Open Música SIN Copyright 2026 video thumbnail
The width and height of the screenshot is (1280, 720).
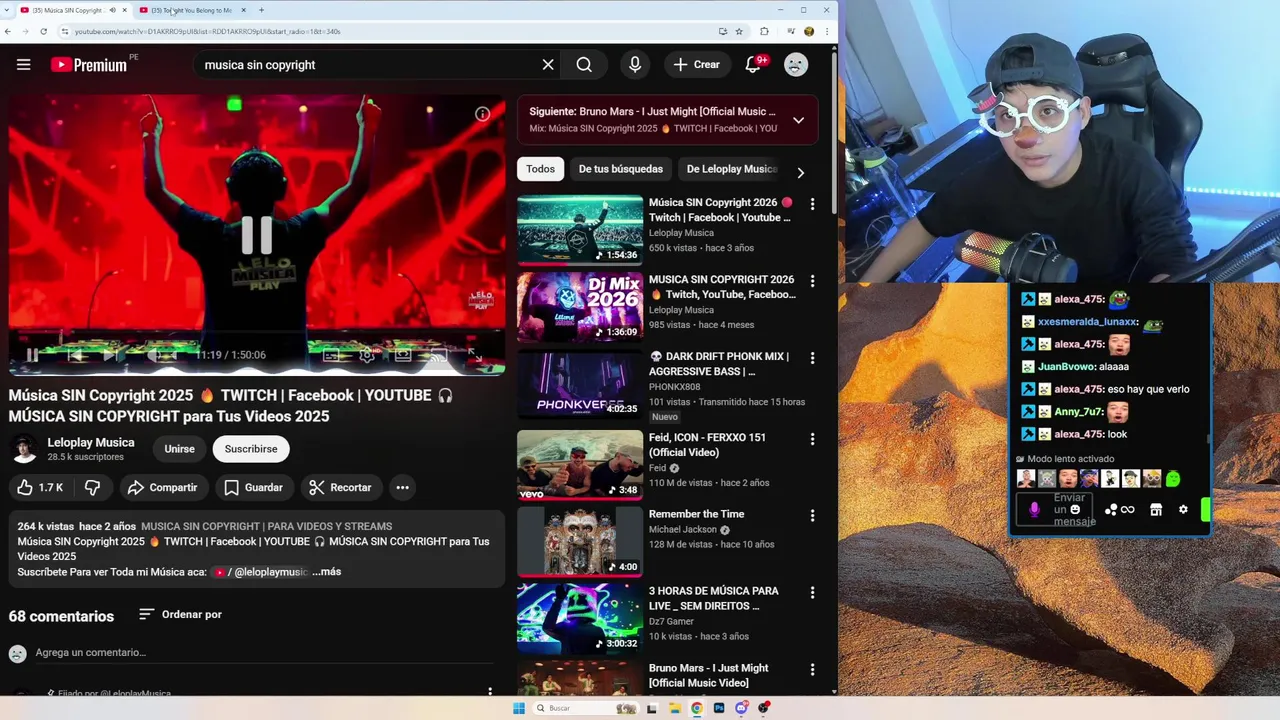coord(580,229)
